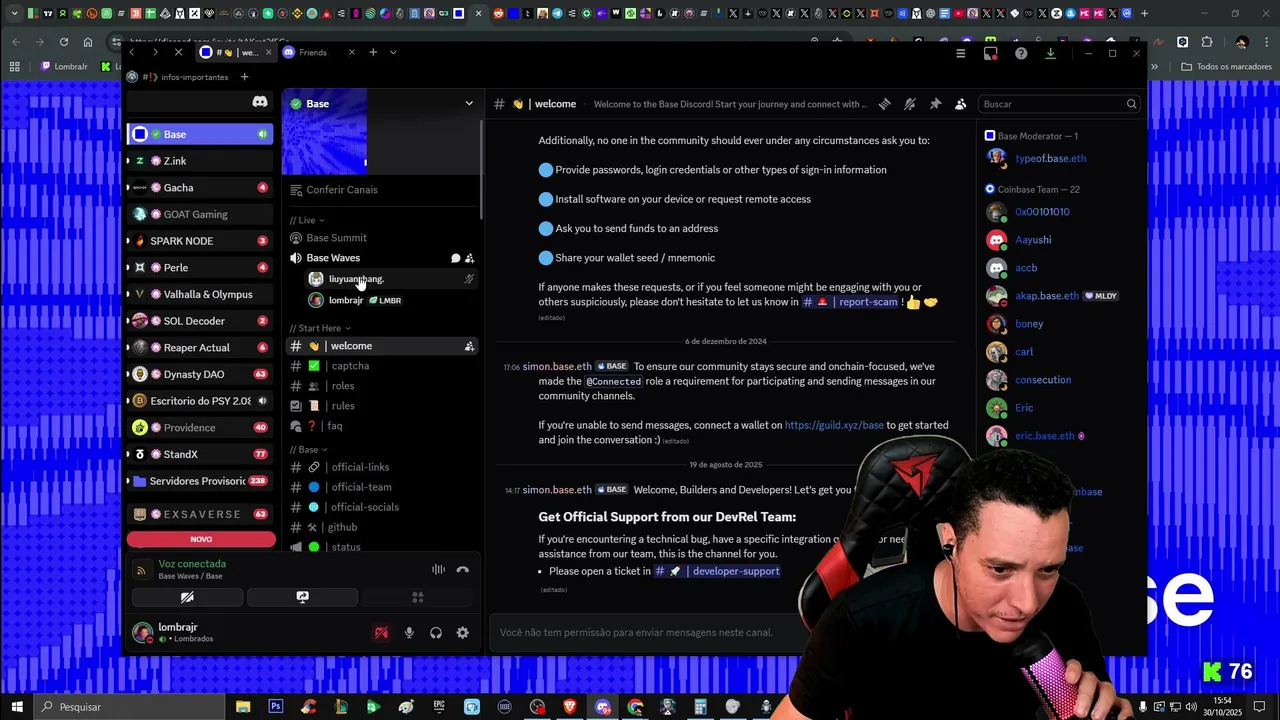The width and height of the screenshot is (1280, 720).
Task: Open activities button in voice panel
Action: click(x=417, y=597)
